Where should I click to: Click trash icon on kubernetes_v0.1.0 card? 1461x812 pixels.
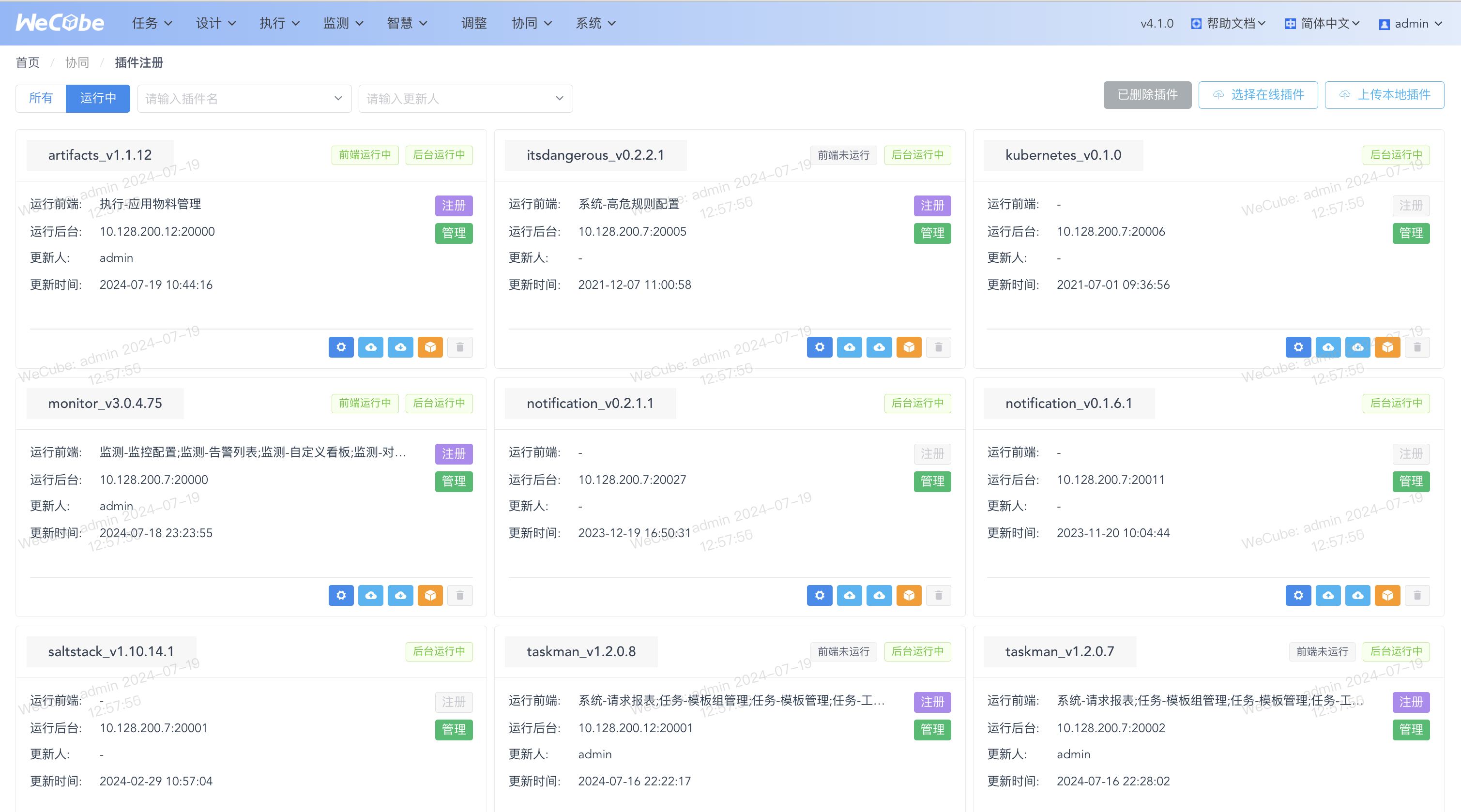click(1417, 347)
